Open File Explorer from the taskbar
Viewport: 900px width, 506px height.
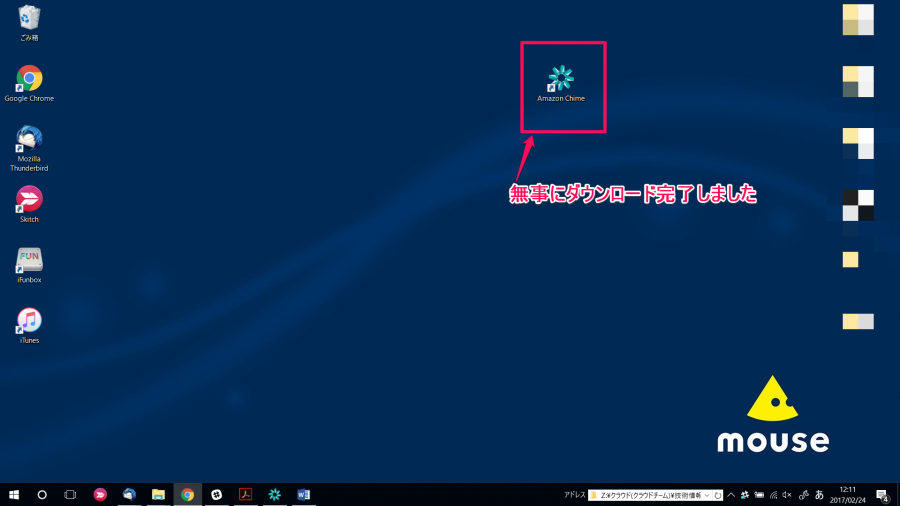tap(158, 495)
